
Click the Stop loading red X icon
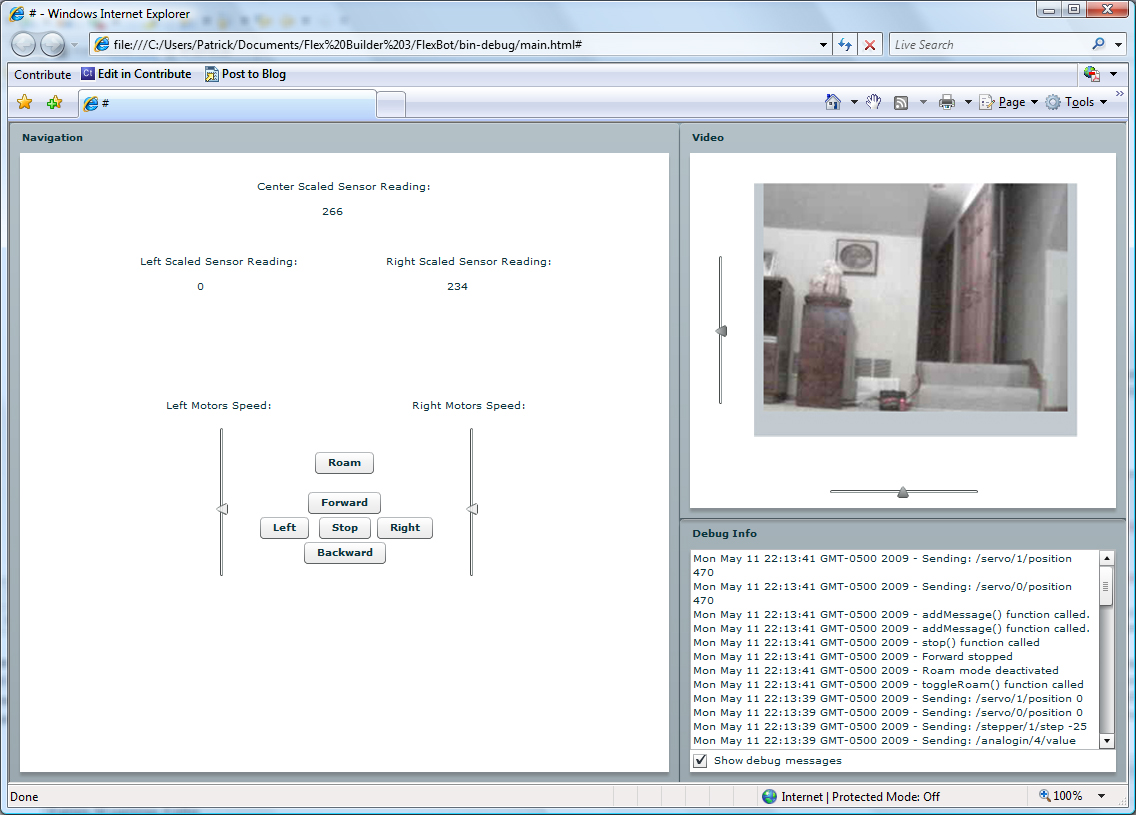pos(870,45)
